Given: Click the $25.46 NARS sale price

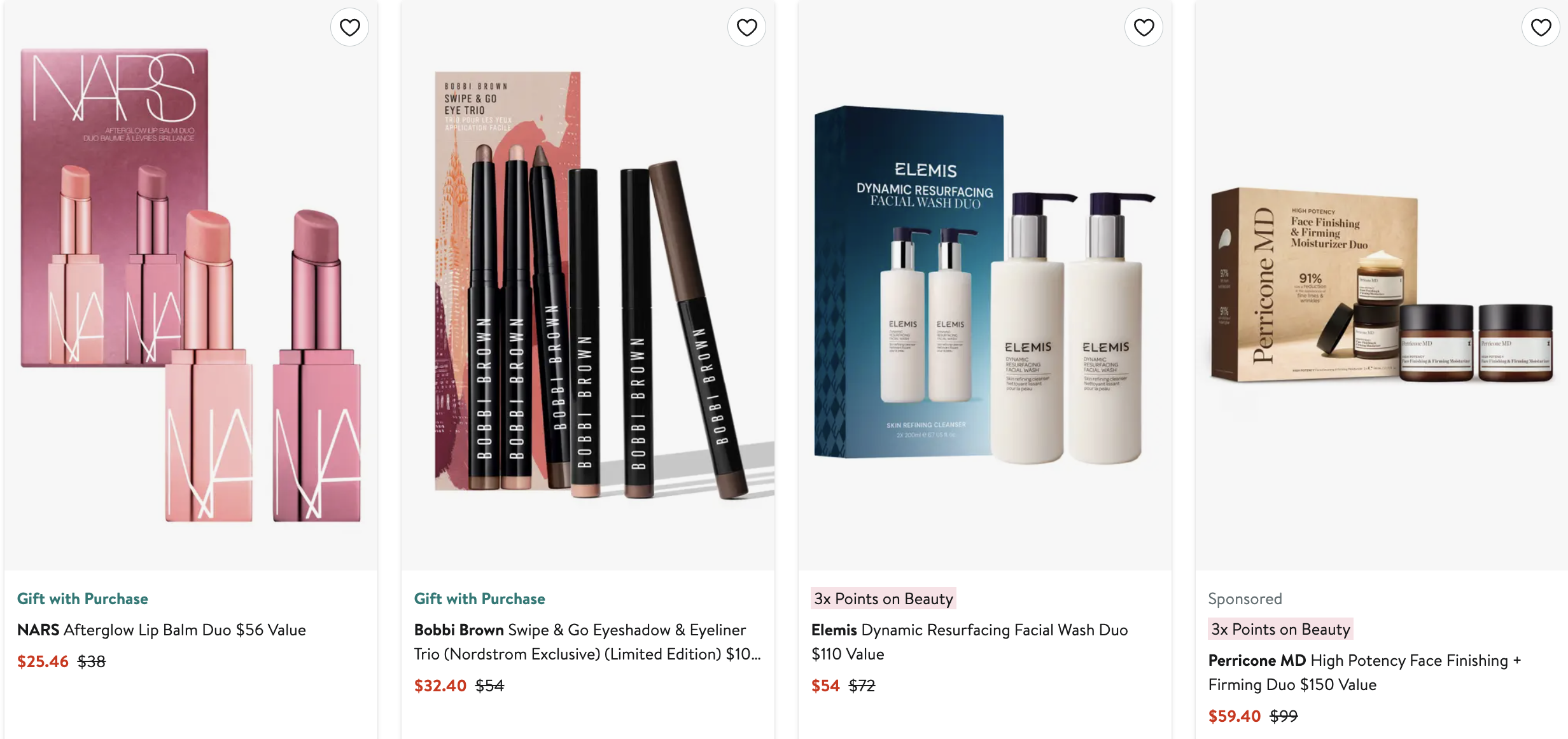Looking at the screenshot, I should pos(43,661).
